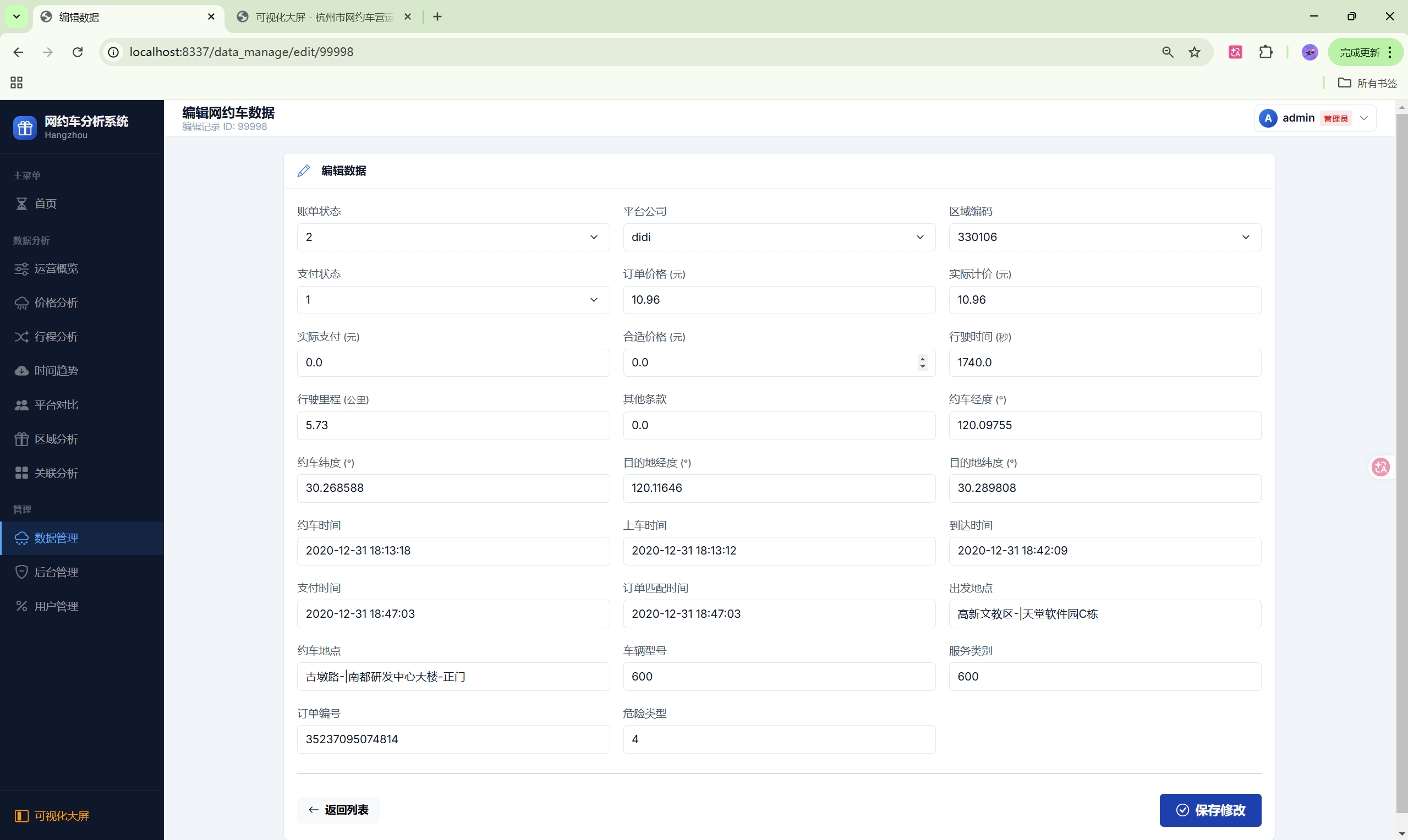Select the 行程分析 sidebar icon
The height and width of the screenshot is (840, 1408).
(21, 336)
